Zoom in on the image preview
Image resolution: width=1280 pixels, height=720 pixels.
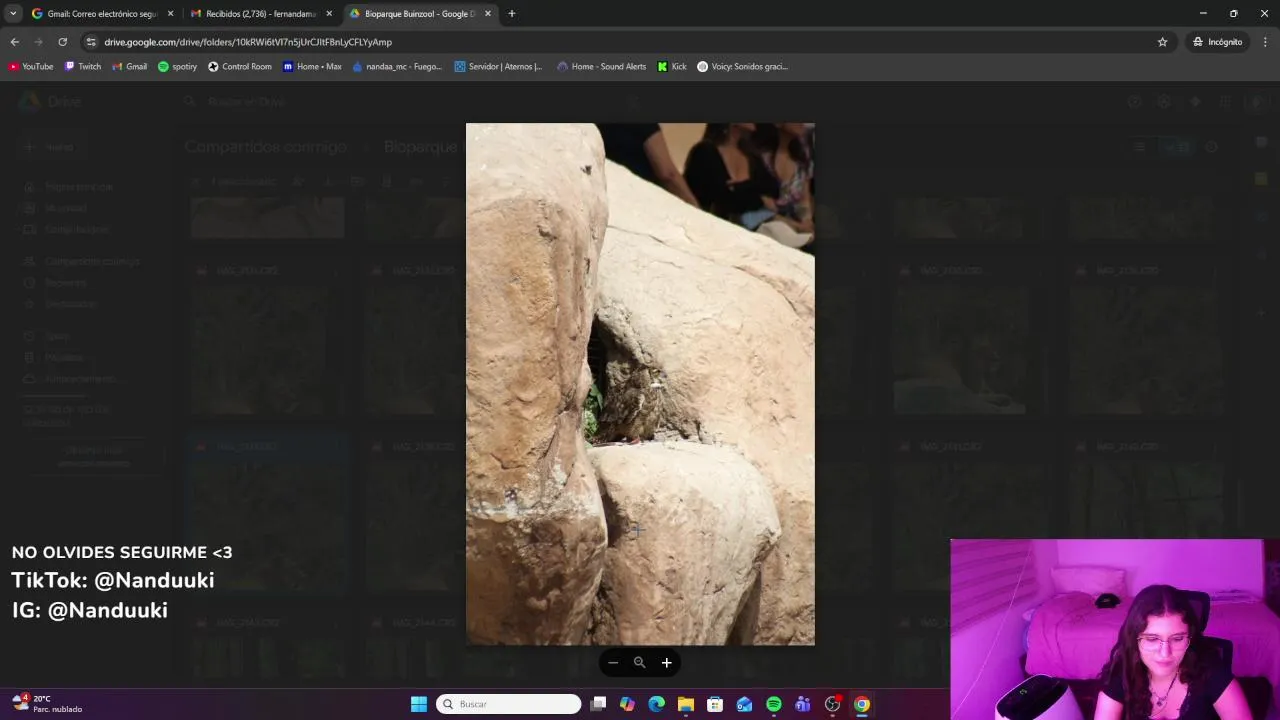tap(666, 663)
